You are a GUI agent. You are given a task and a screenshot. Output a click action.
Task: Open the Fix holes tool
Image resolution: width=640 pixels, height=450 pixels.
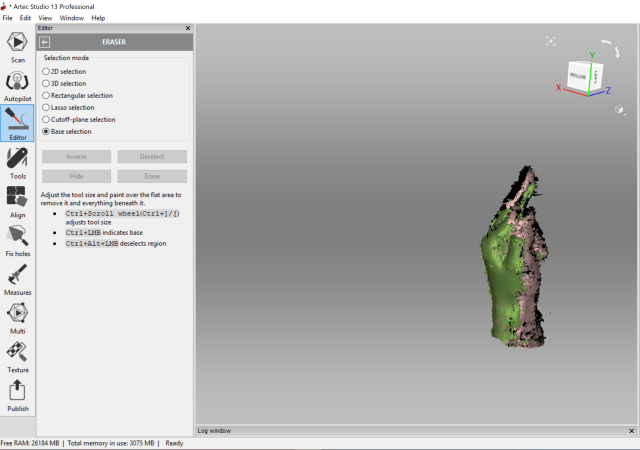click(17, 239)
